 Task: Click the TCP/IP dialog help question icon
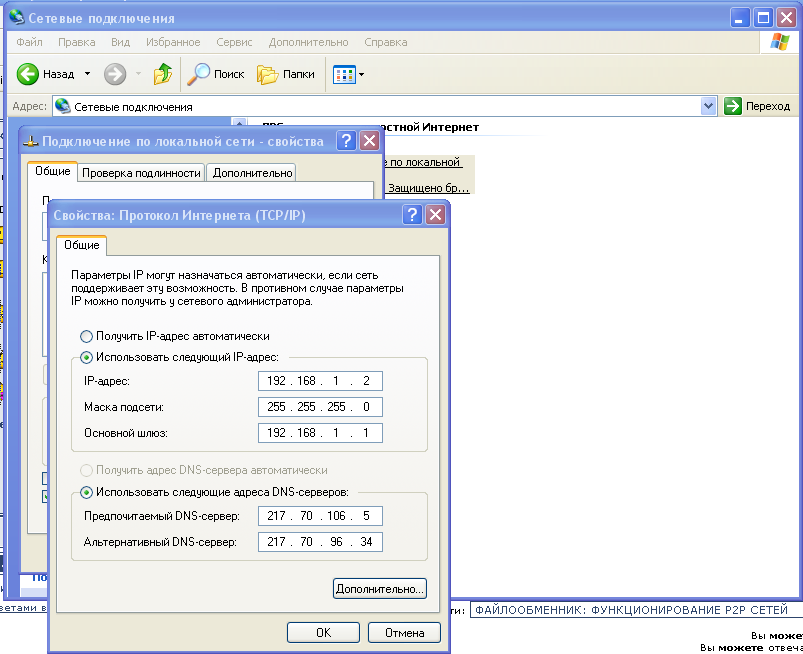[x=411, y=215]
